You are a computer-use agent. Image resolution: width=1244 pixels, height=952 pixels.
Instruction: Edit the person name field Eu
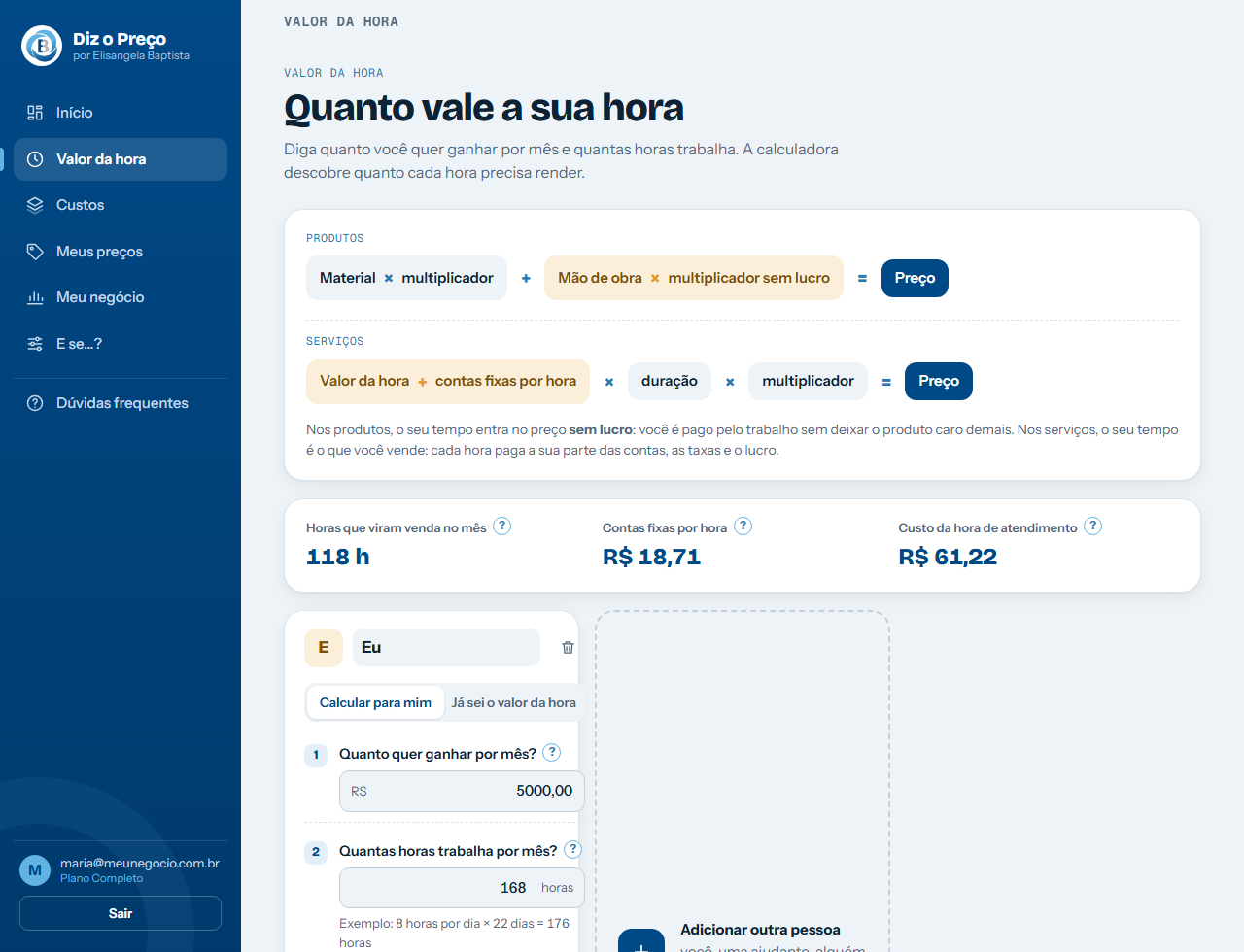click(x=446, y=648)
